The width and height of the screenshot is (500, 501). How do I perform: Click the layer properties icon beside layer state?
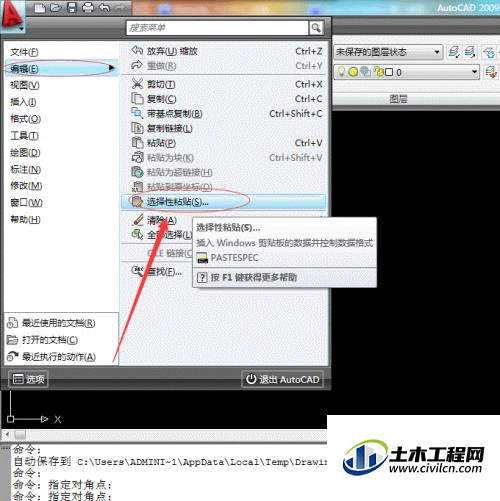click(x=454, y=52)
